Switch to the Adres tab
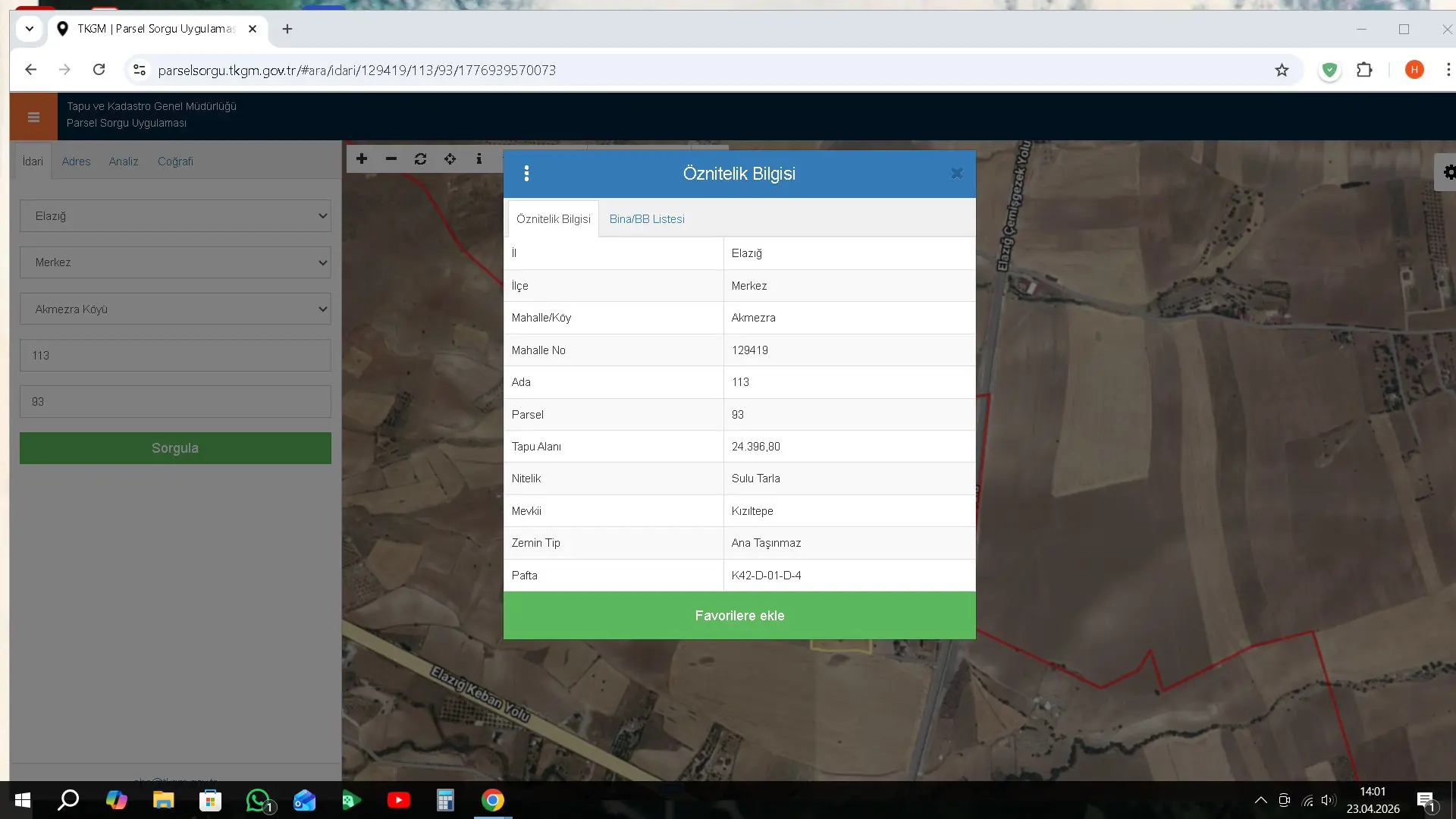 pyautogui.click(x=76, y=162)
